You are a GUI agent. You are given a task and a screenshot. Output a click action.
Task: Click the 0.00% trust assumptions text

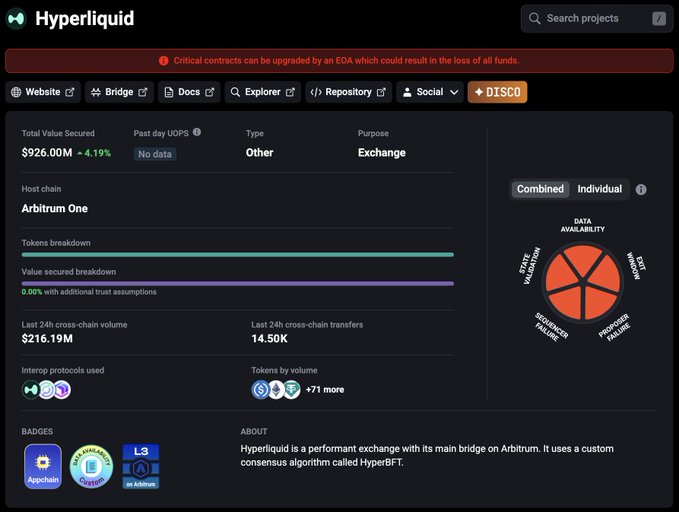click(89, 292)
